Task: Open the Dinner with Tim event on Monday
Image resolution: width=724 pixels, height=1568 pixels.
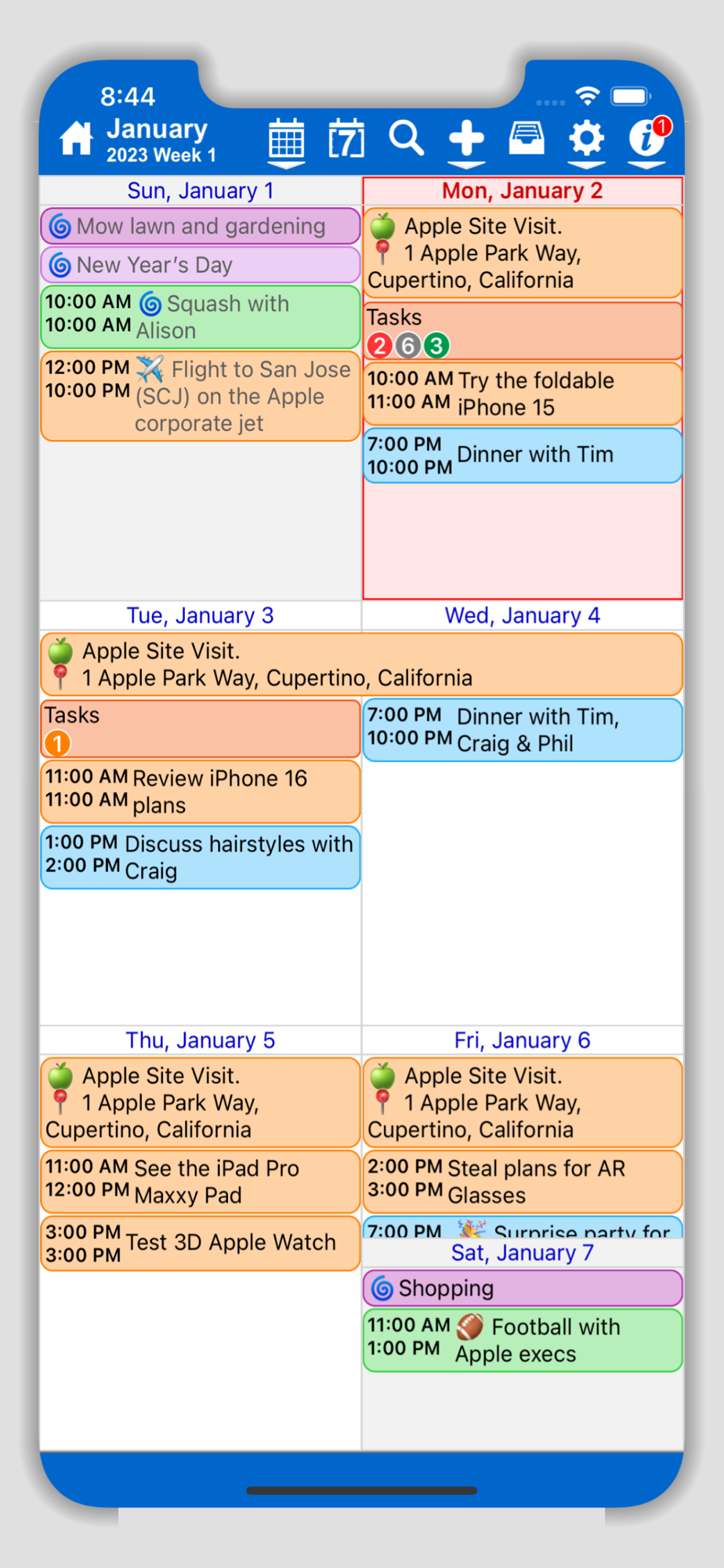Action: pos(523,456)
